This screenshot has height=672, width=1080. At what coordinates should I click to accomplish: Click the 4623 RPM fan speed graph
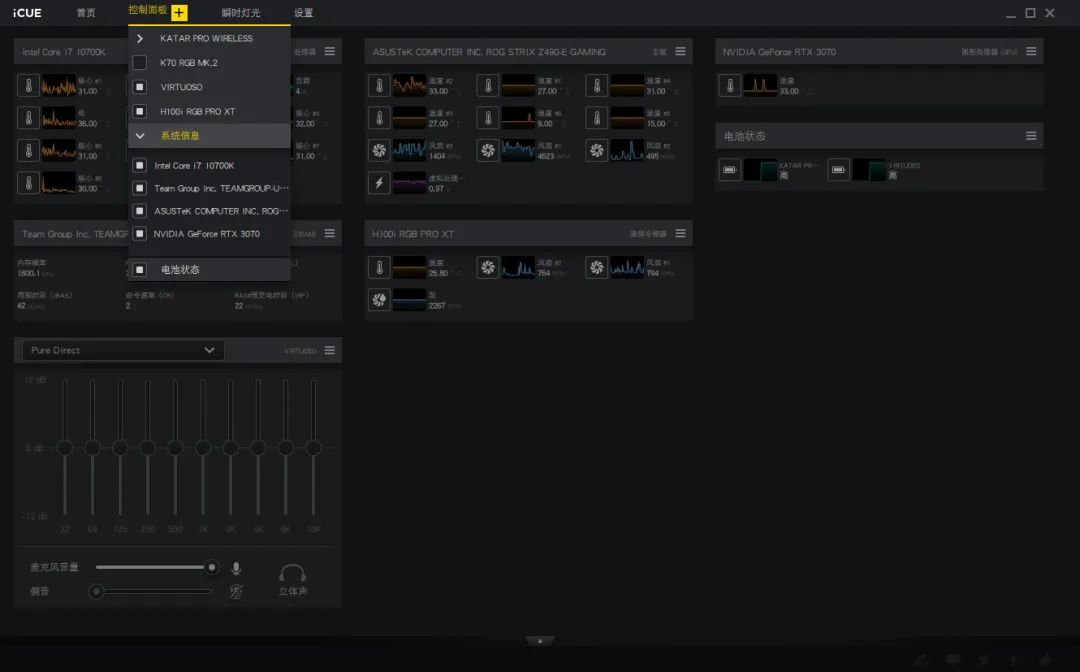(518, 150)
